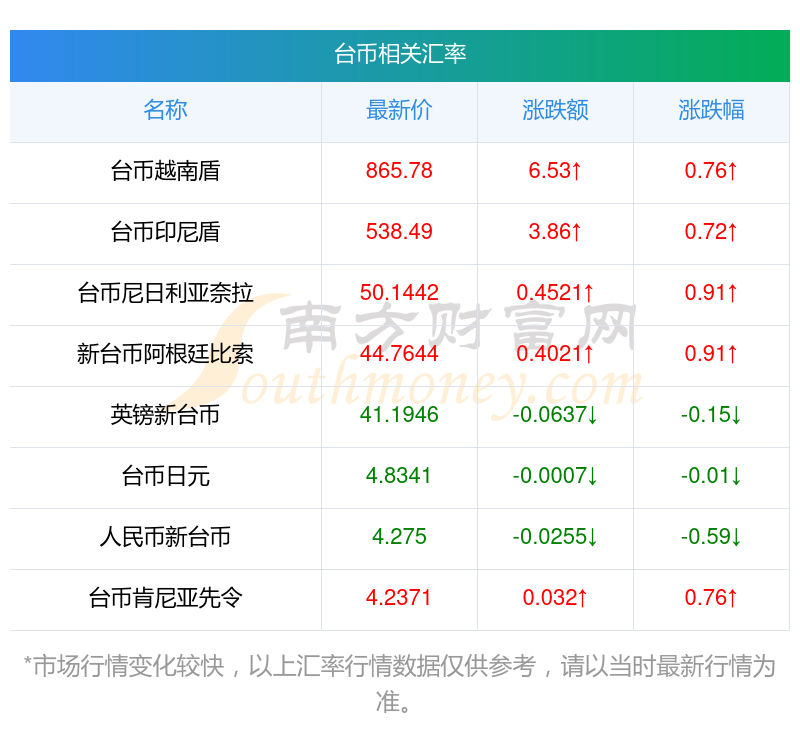Click 0.91↑ in the 新台币阿根廷比索 row
800x733 pixels.
[711, 354]
